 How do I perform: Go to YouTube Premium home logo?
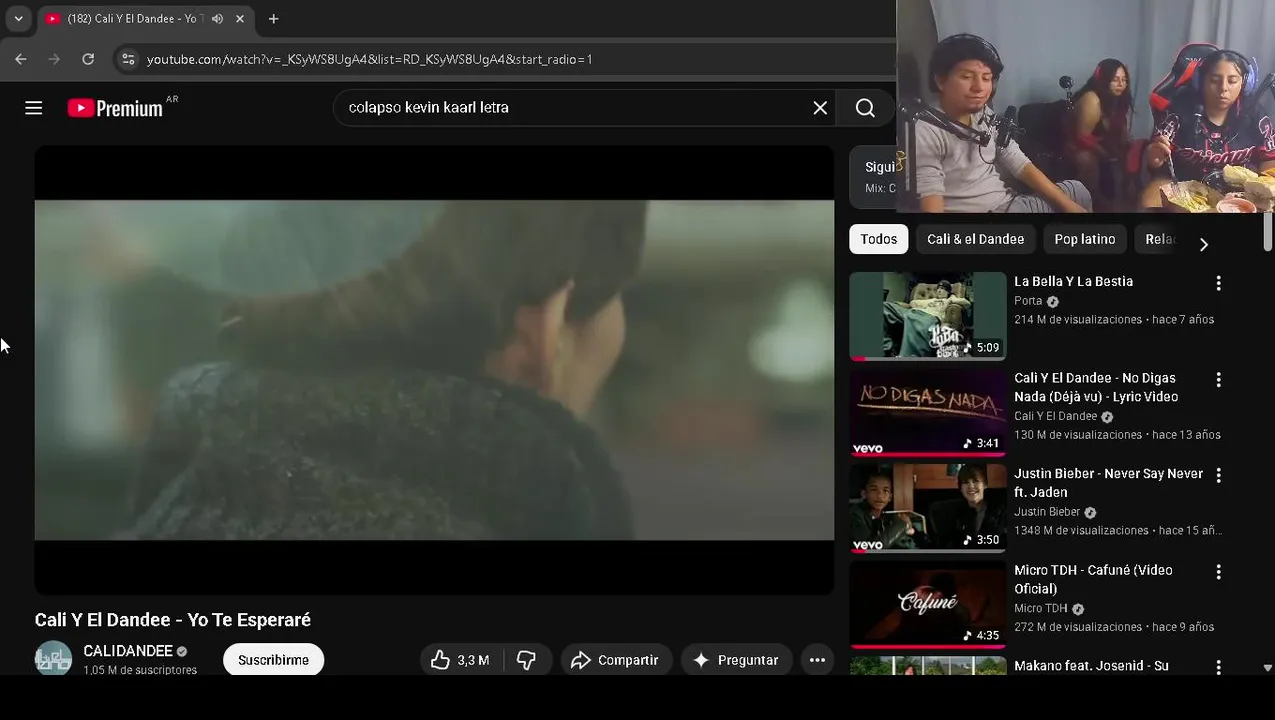115,108
